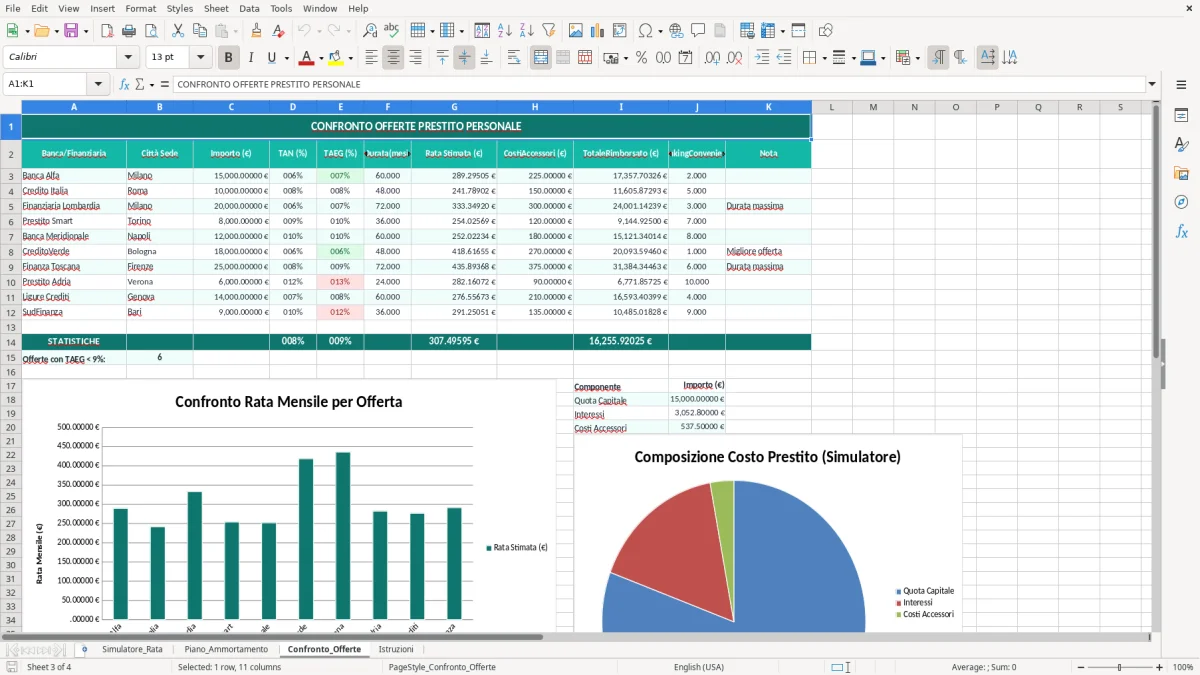Open the Format menu
Viewport: 1200px width, 675px height.
coord(140,8)
